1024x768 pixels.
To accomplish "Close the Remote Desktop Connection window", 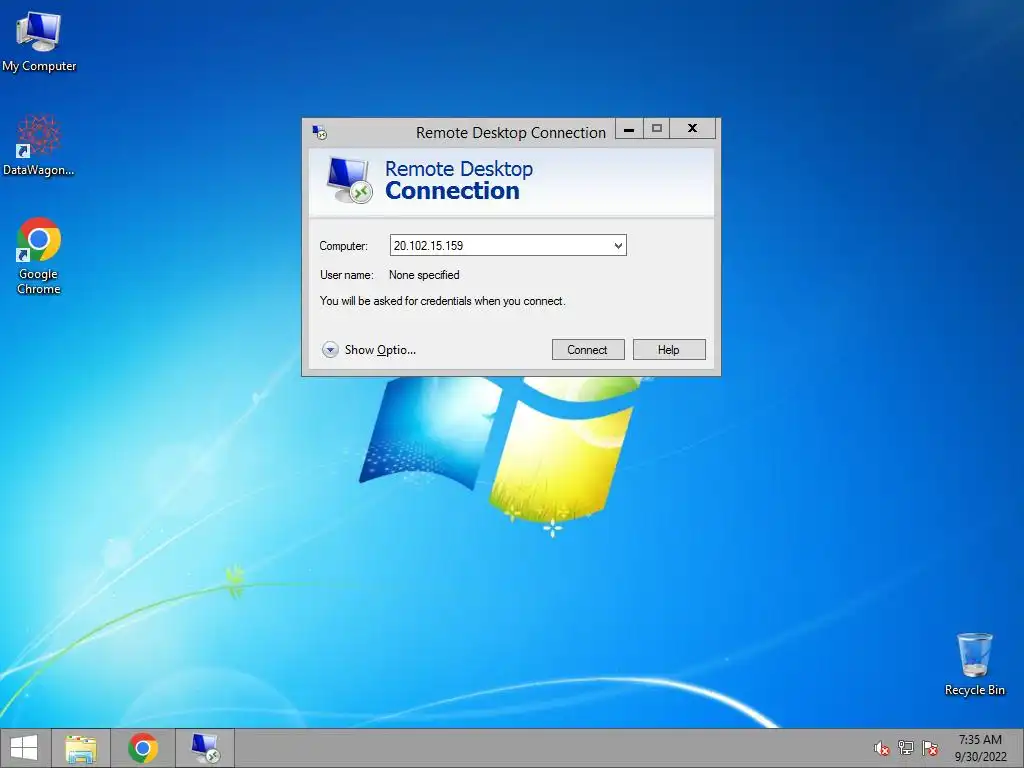I will 693,129.
